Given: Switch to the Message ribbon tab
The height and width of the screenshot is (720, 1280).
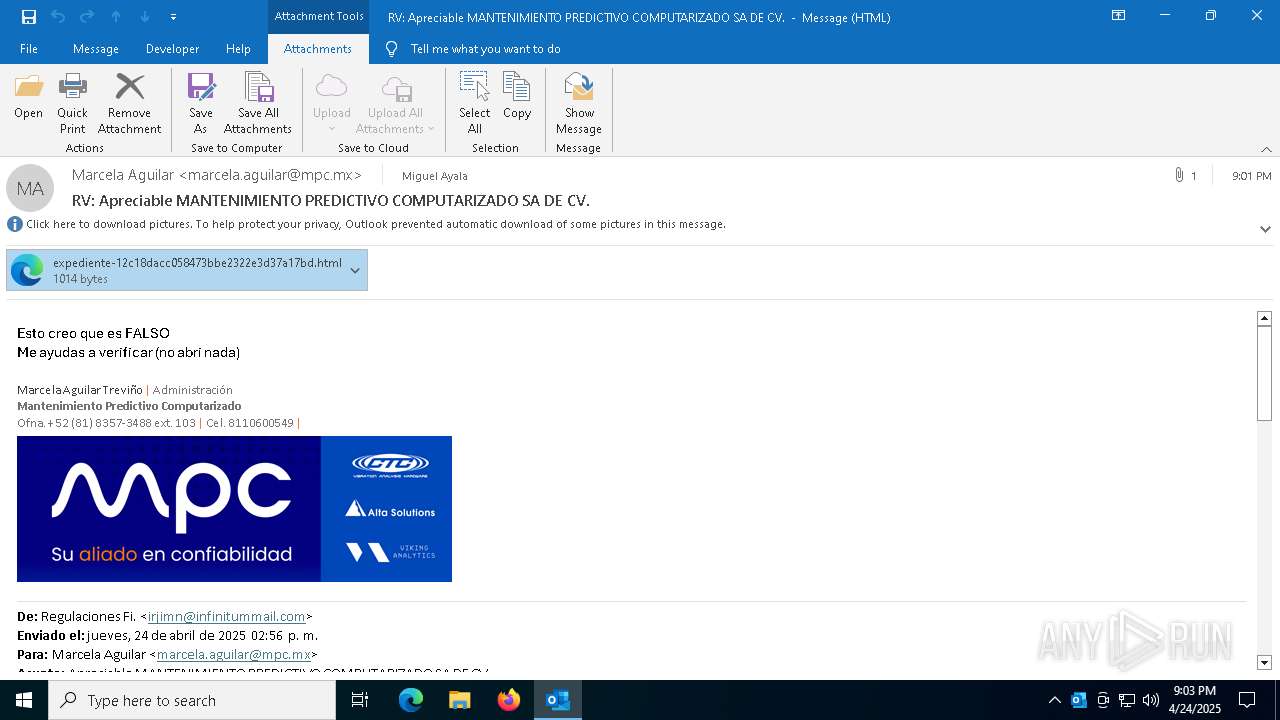Looking at the screenshot, I should tap(96, 49).
